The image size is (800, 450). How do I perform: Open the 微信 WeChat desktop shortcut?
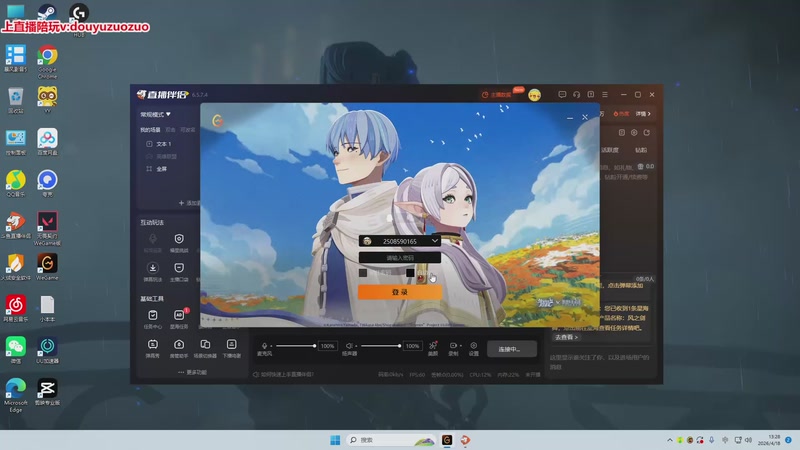point(16,350)
